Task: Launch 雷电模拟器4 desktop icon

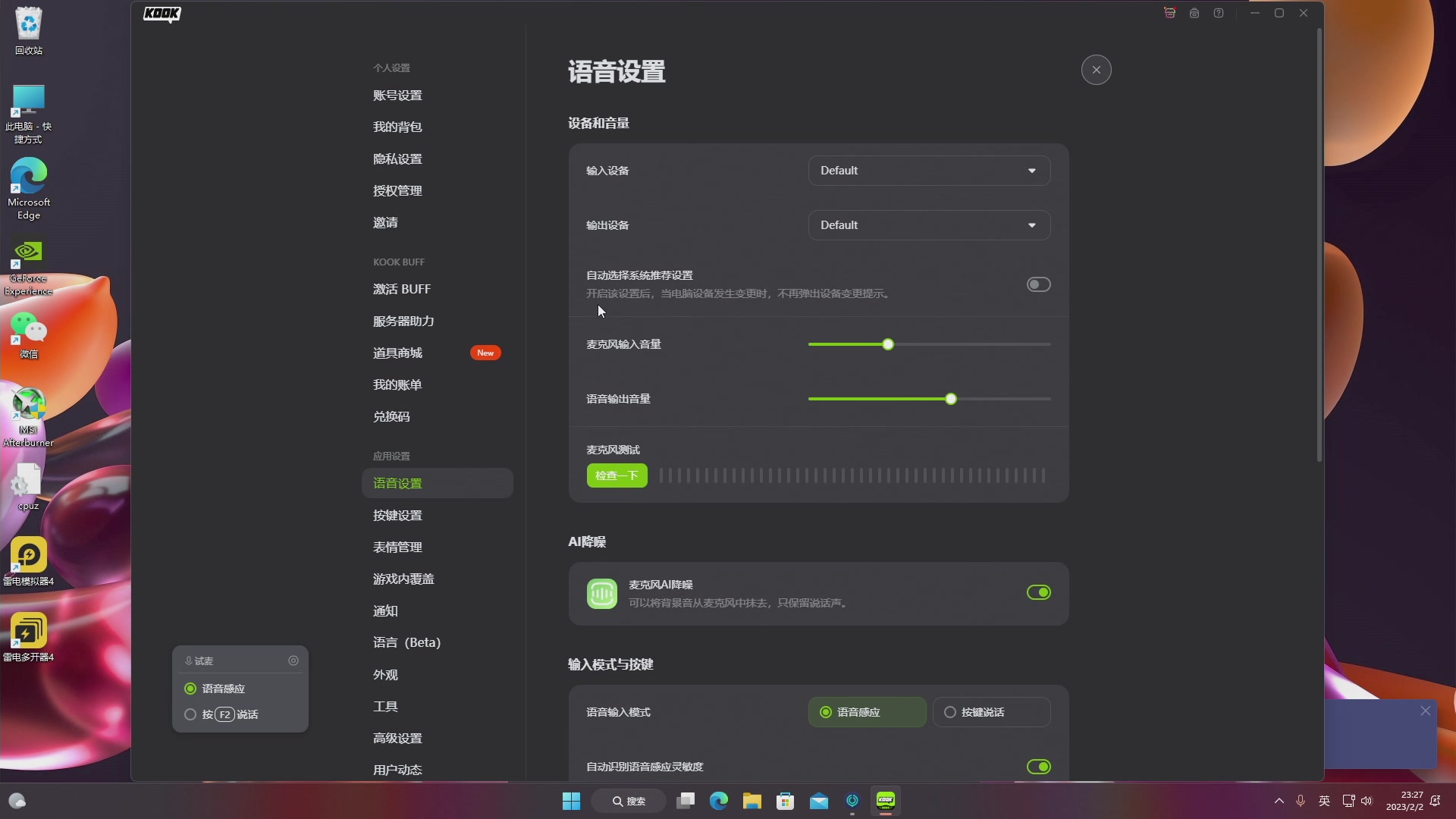Action: click(29, 562)
